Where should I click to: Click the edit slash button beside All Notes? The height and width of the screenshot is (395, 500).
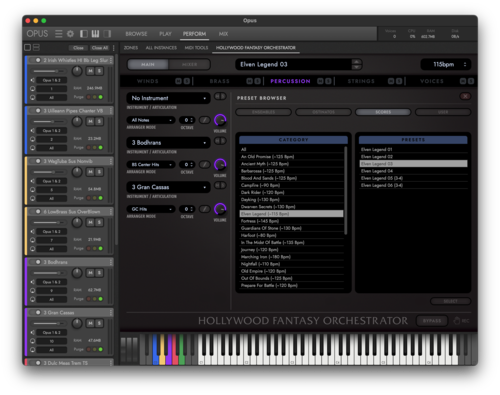[204, 120]
